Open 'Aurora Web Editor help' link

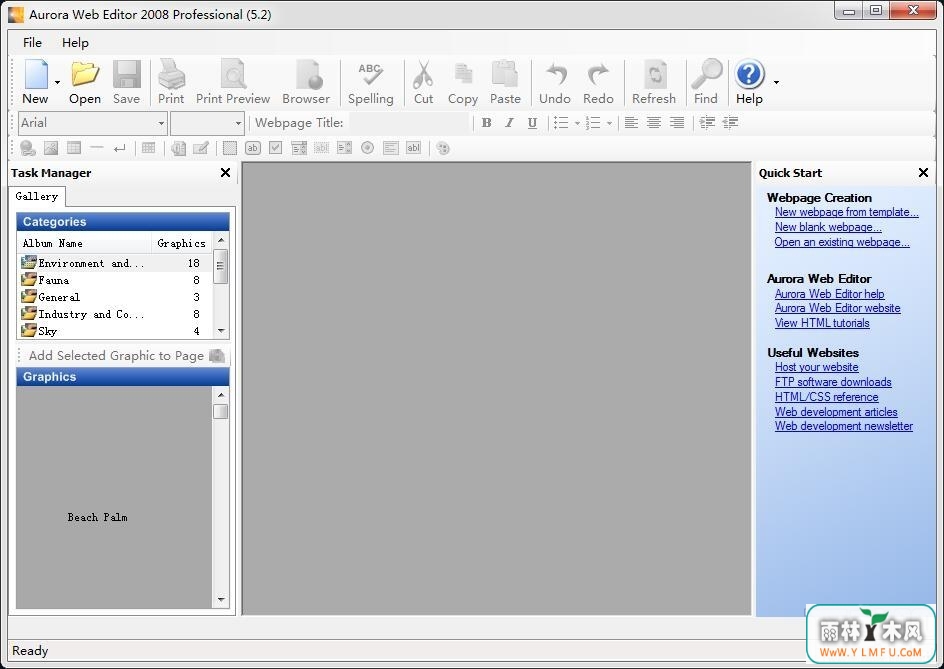[x=829, y=294]
